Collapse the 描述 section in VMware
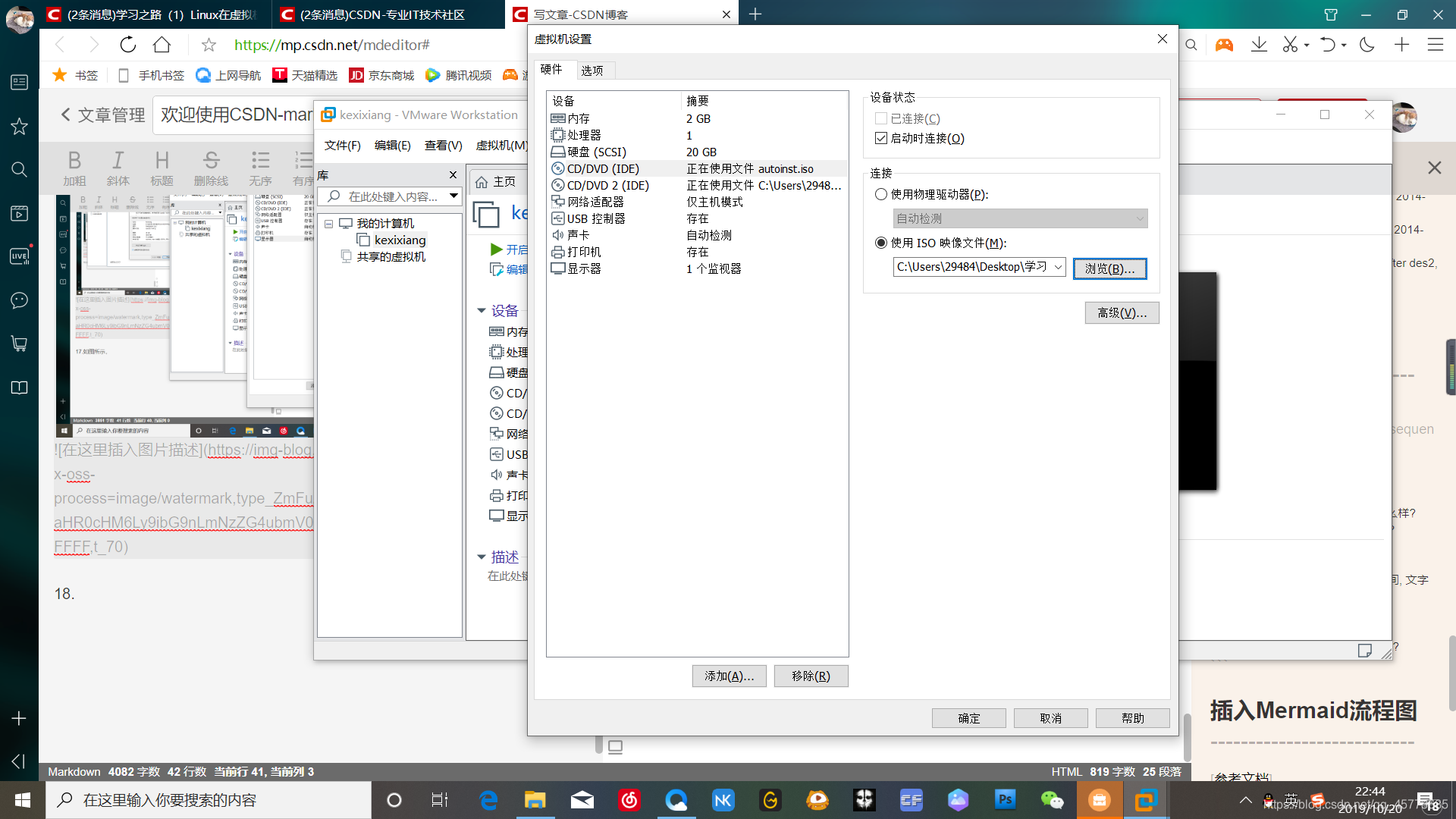The width and height of the screenshot is (1456, 819). coord(481,557)
